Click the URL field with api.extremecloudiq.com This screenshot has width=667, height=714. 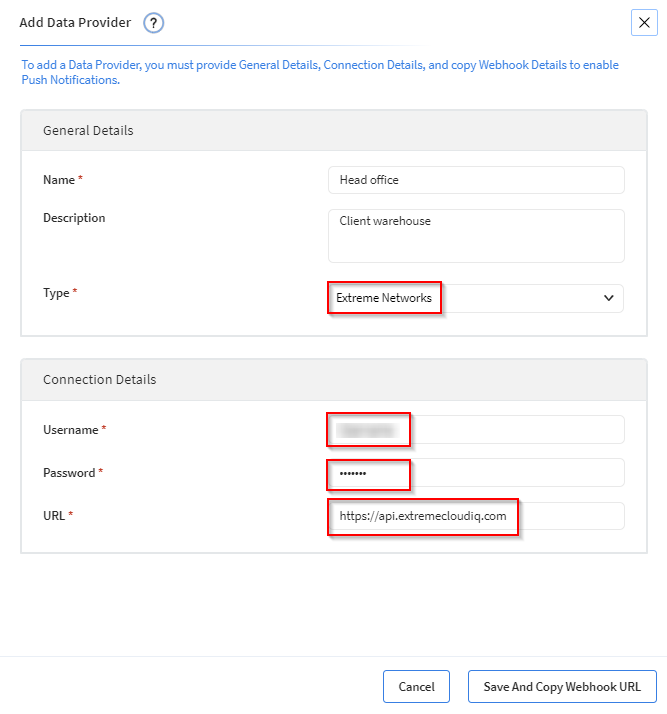coord(476,516)
